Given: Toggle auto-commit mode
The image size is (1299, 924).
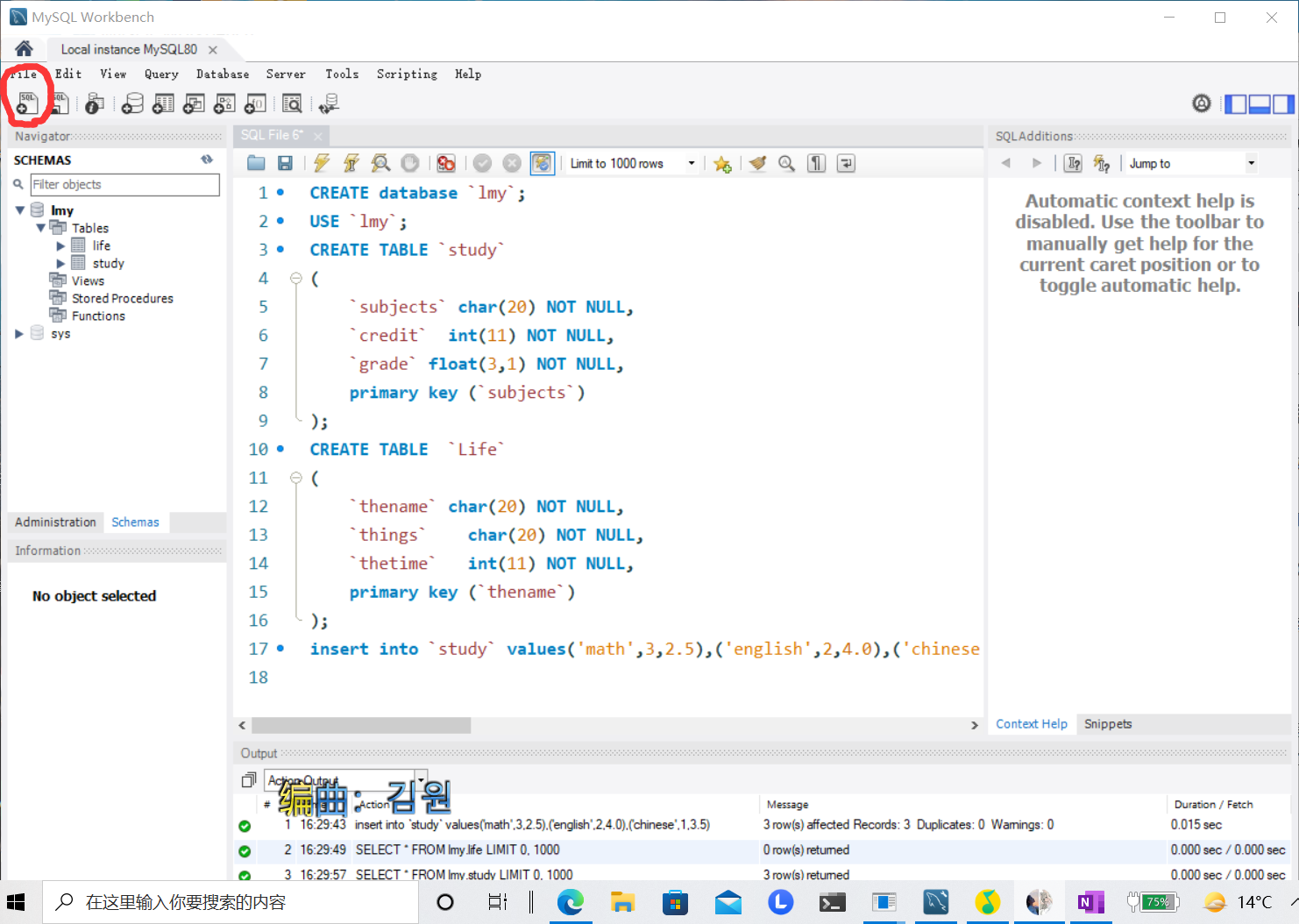Looking at the screenshot, I should 543,163.
